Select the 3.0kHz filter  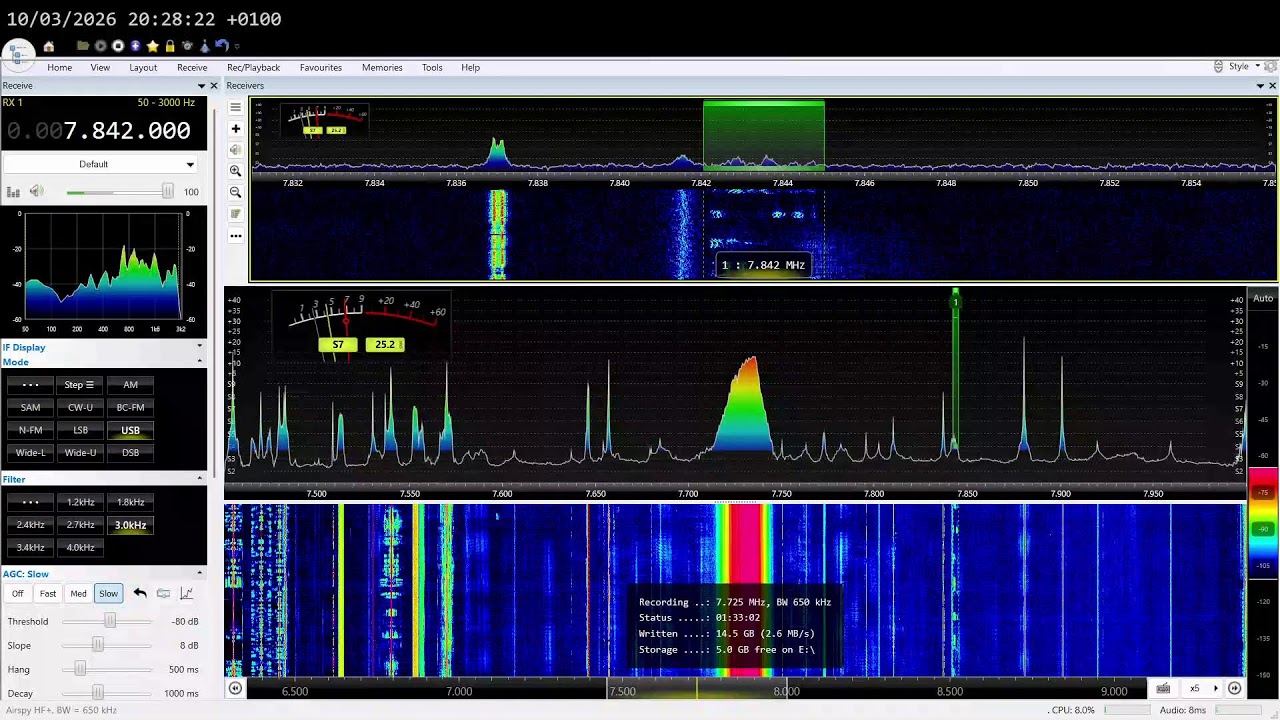tap(130, 525)
